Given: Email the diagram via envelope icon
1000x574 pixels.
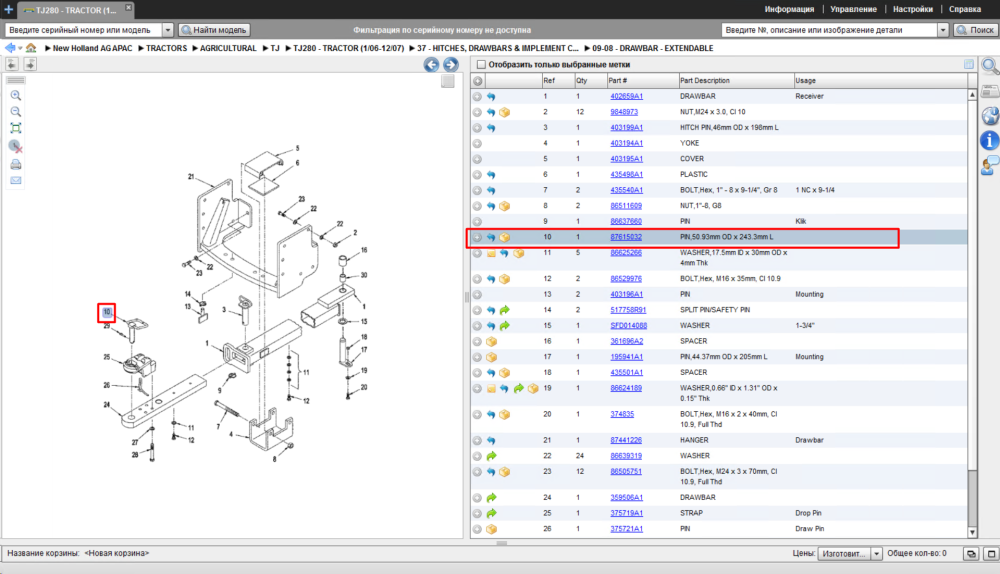Looking at the screenshot, I should [16, 180].
